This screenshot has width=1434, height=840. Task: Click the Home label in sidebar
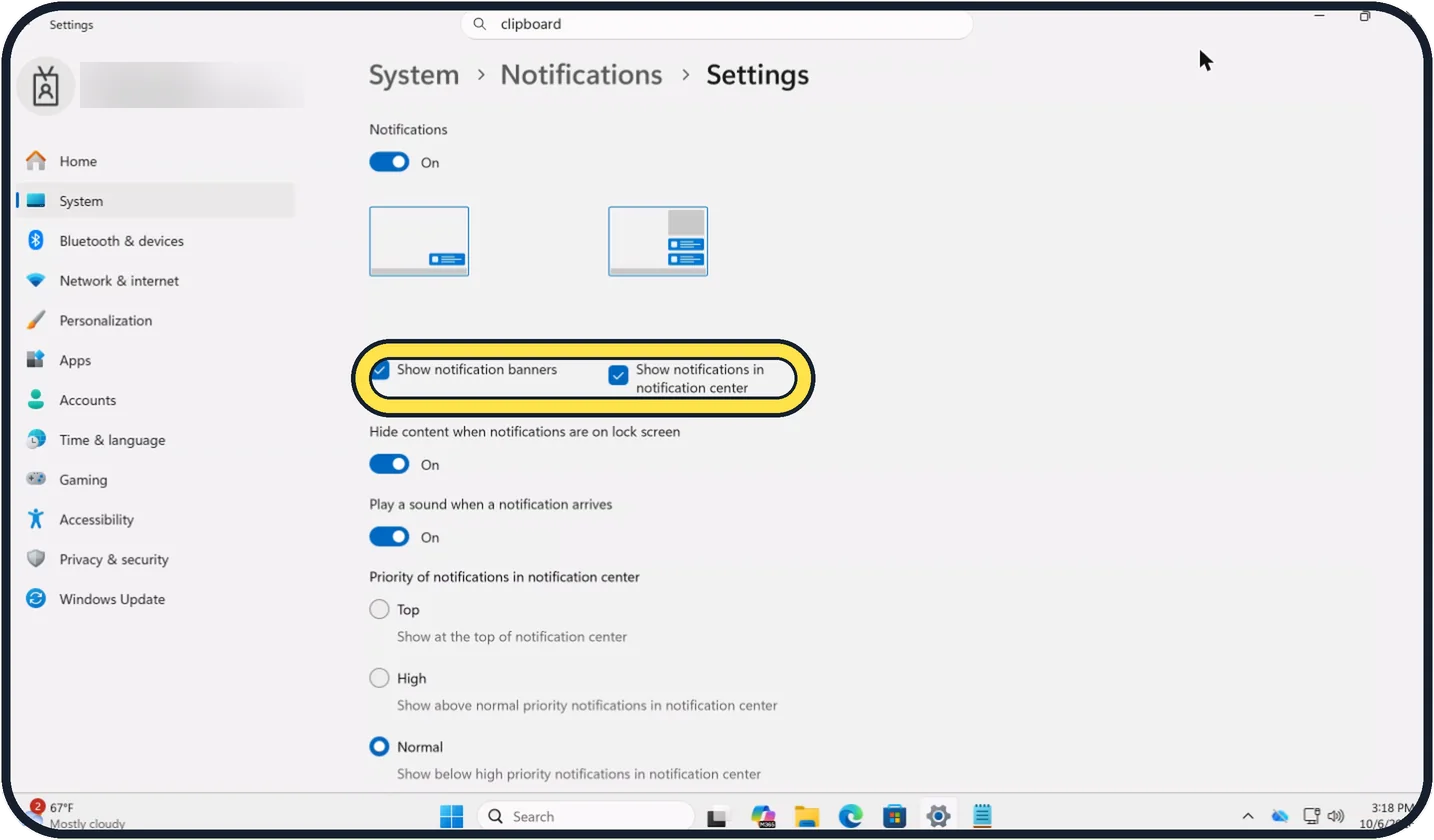point(78,161)
